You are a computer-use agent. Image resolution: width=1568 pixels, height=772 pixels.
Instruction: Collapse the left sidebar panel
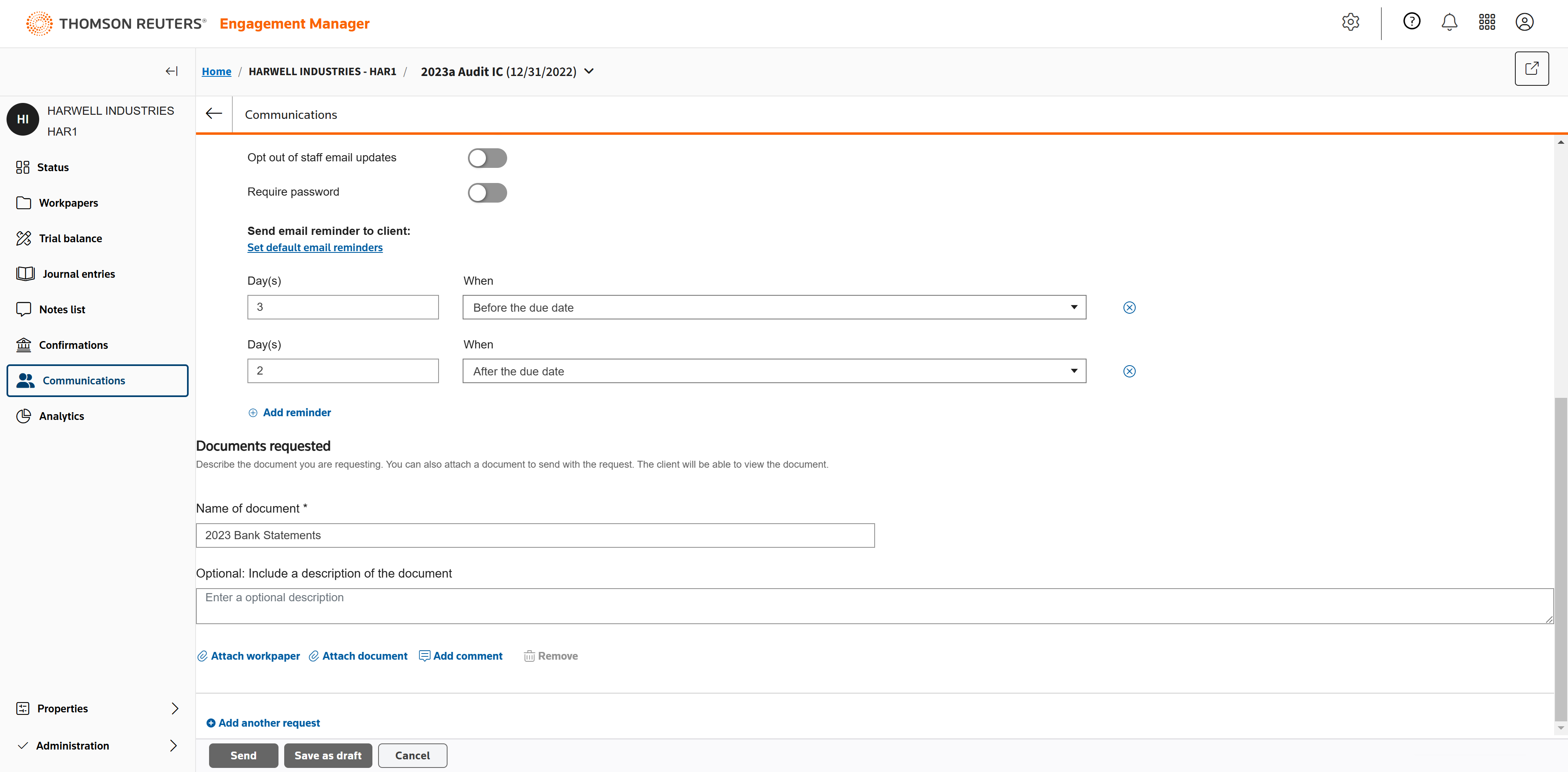[x=171, y=71]
